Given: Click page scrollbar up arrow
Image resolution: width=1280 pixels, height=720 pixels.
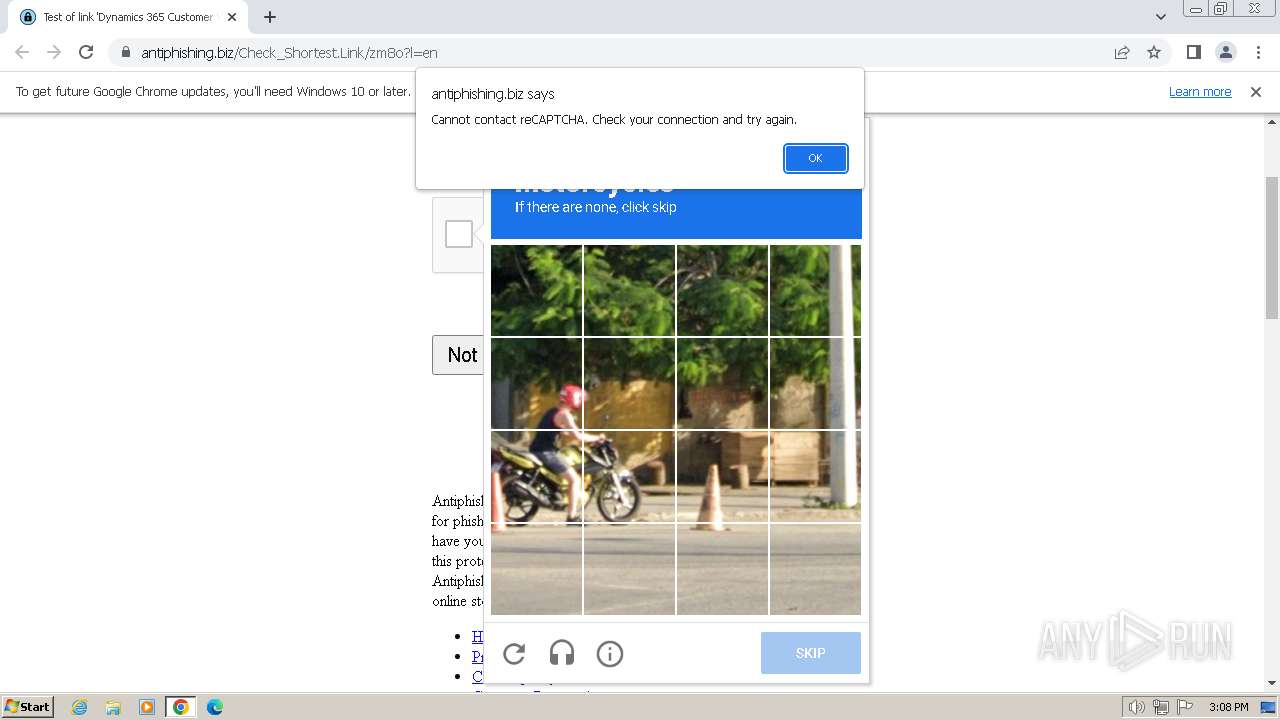Looking at the screenshot, I should (x=1272, y=123).
